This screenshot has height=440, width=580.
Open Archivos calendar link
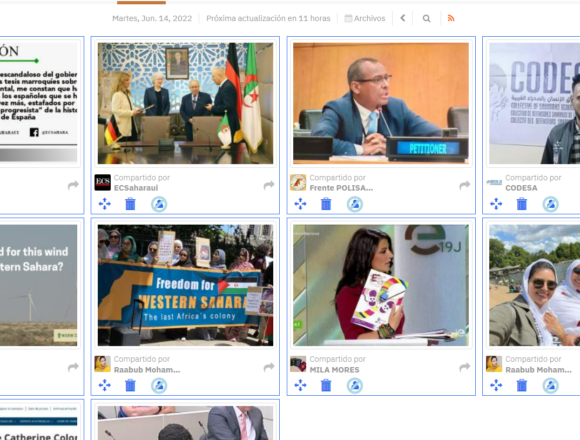pos(365,18)
